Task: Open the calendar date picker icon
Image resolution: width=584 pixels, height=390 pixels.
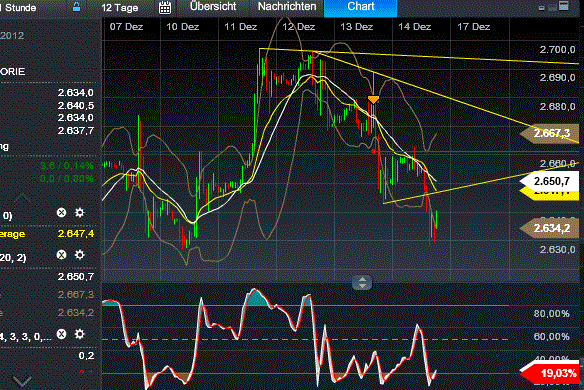Action: [165, 7]
